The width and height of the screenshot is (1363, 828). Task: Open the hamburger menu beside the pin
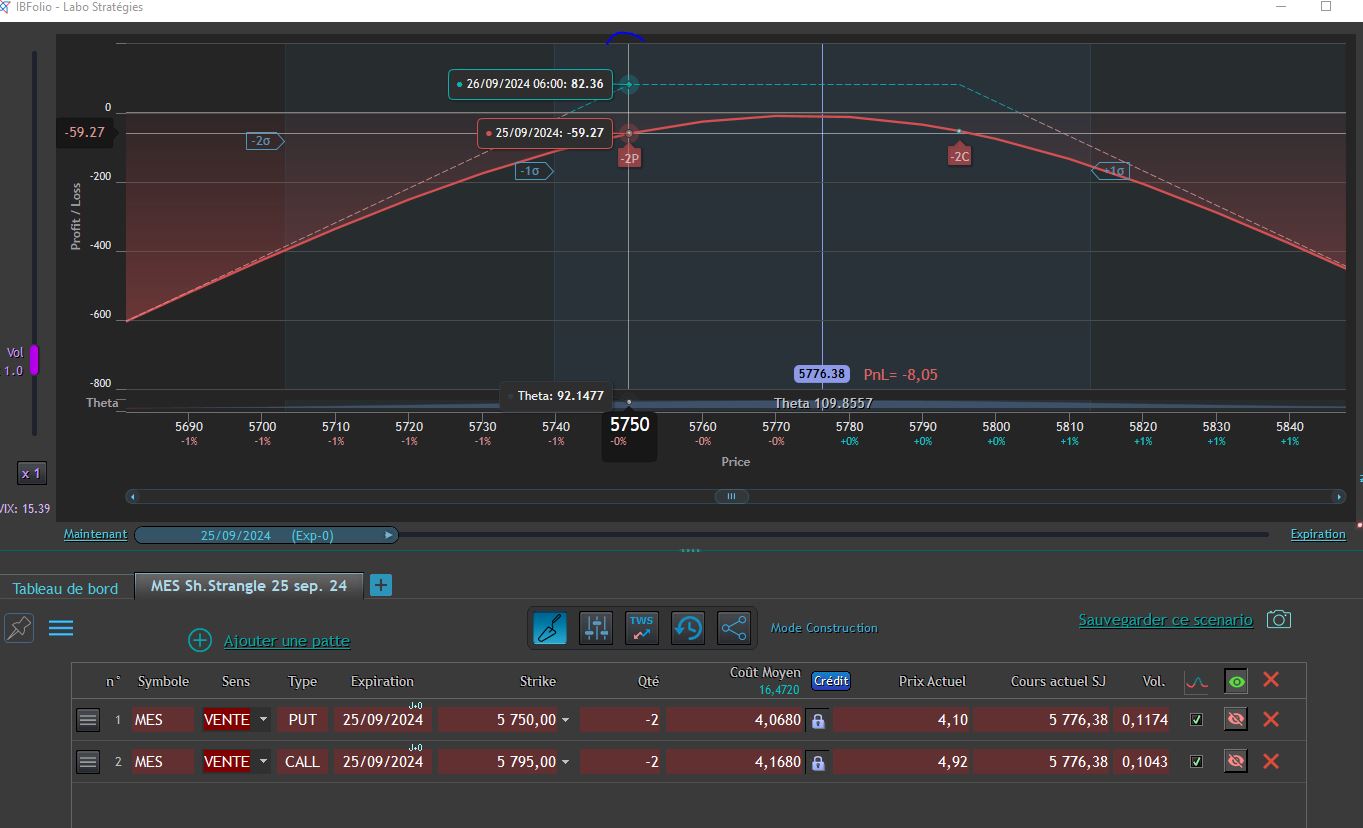[x=61, y=628]
